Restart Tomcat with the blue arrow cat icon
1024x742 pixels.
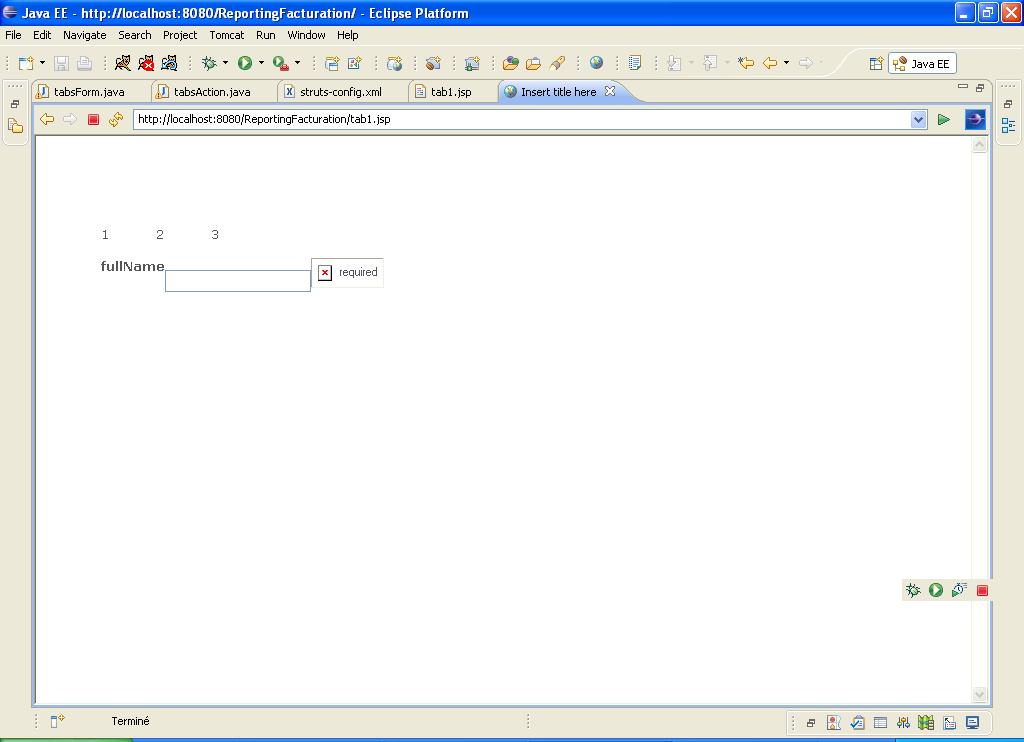coord(169,63)
